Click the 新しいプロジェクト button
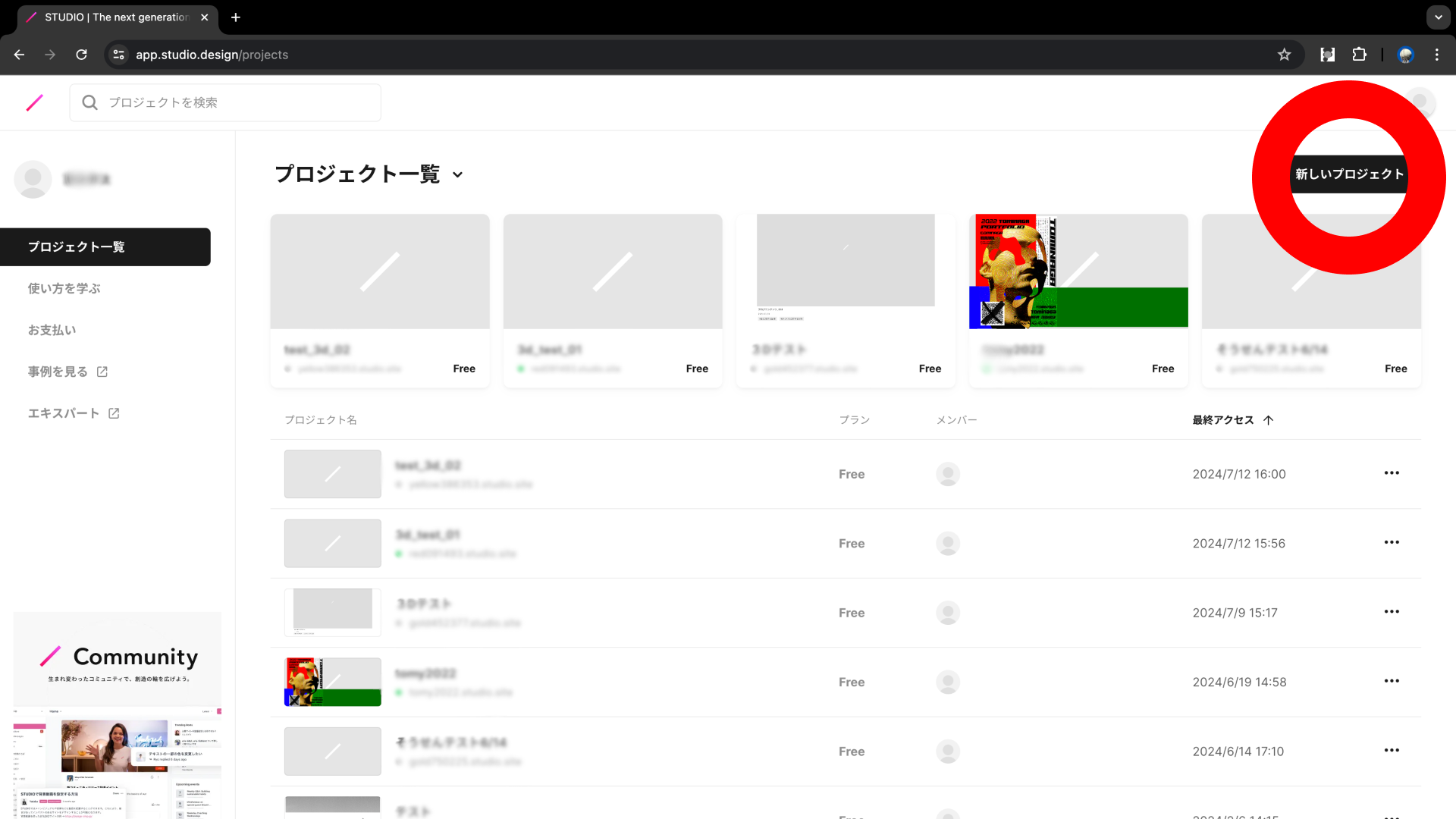 tap(1349, 174)
